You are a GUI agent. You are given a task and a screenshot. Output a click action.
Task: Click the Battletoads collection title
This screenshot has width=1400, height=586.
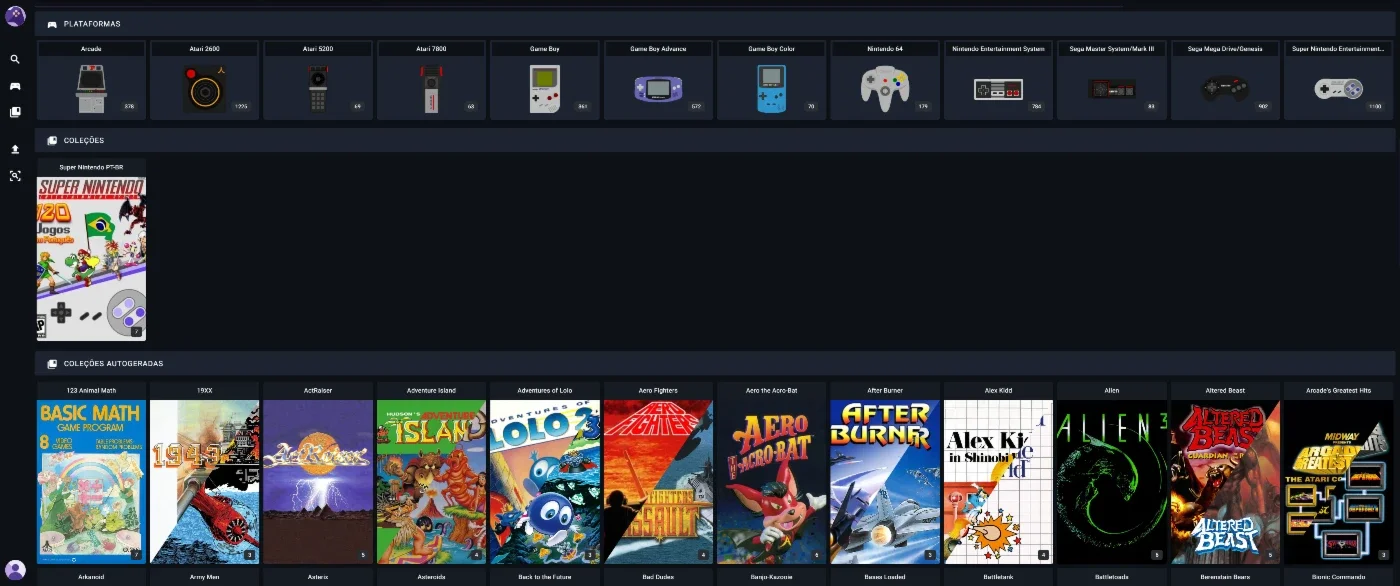(x=1112, y=577)
